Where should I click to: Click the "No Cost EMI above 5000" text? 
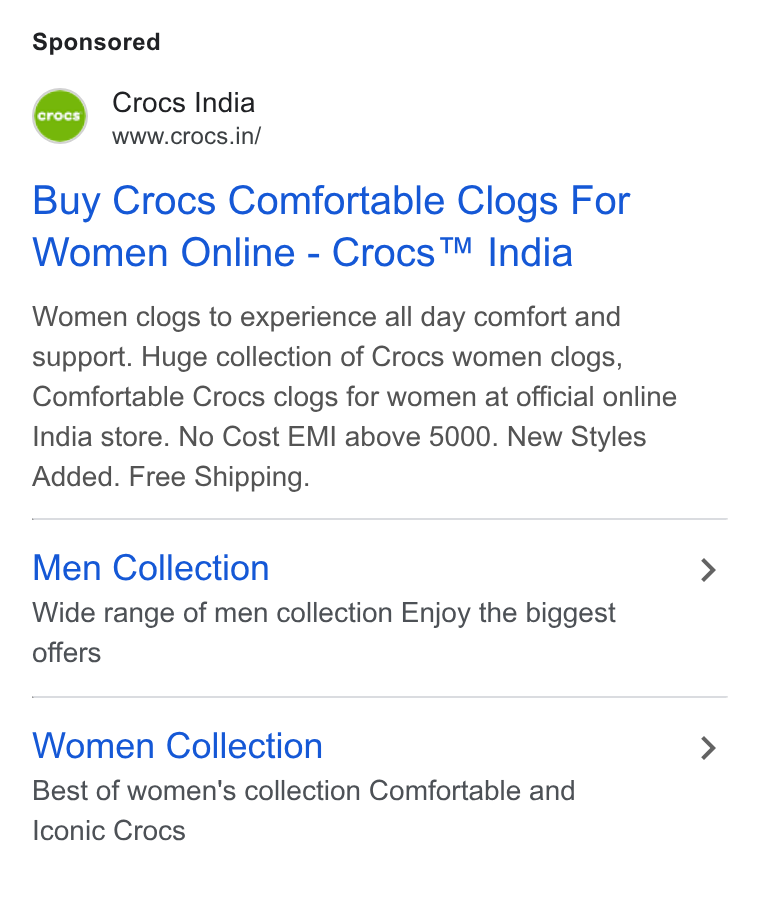[335, 436]
